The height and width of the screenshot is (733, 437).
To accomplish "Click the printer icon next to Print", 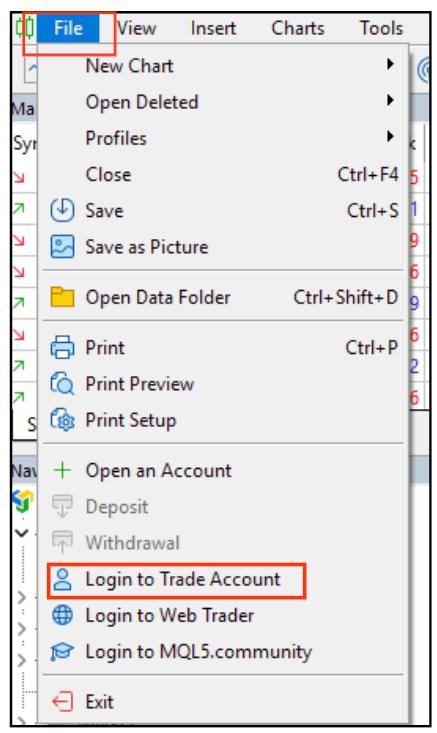I will tap(62, 347).
